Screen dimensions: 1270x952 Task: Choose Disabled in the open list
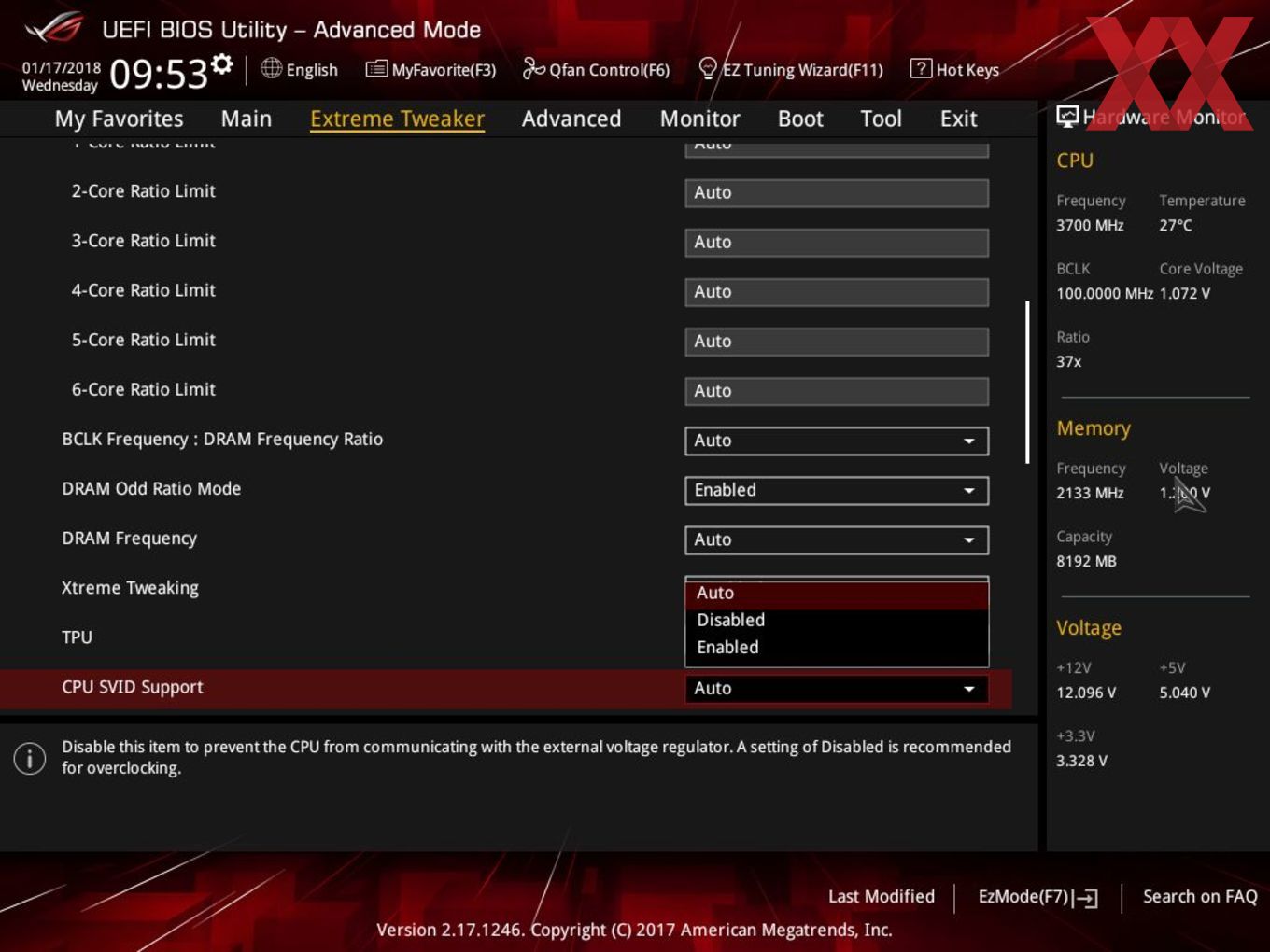tap(837, 621)
